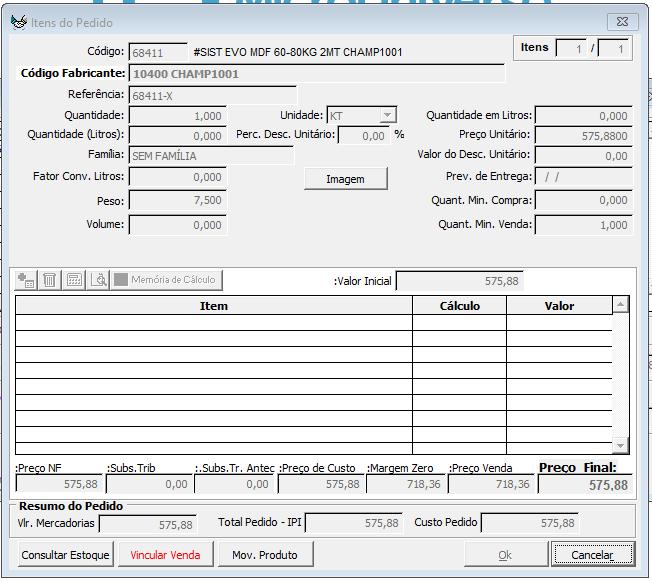Click the Vlr. Mercadorias field

point(148,524)
